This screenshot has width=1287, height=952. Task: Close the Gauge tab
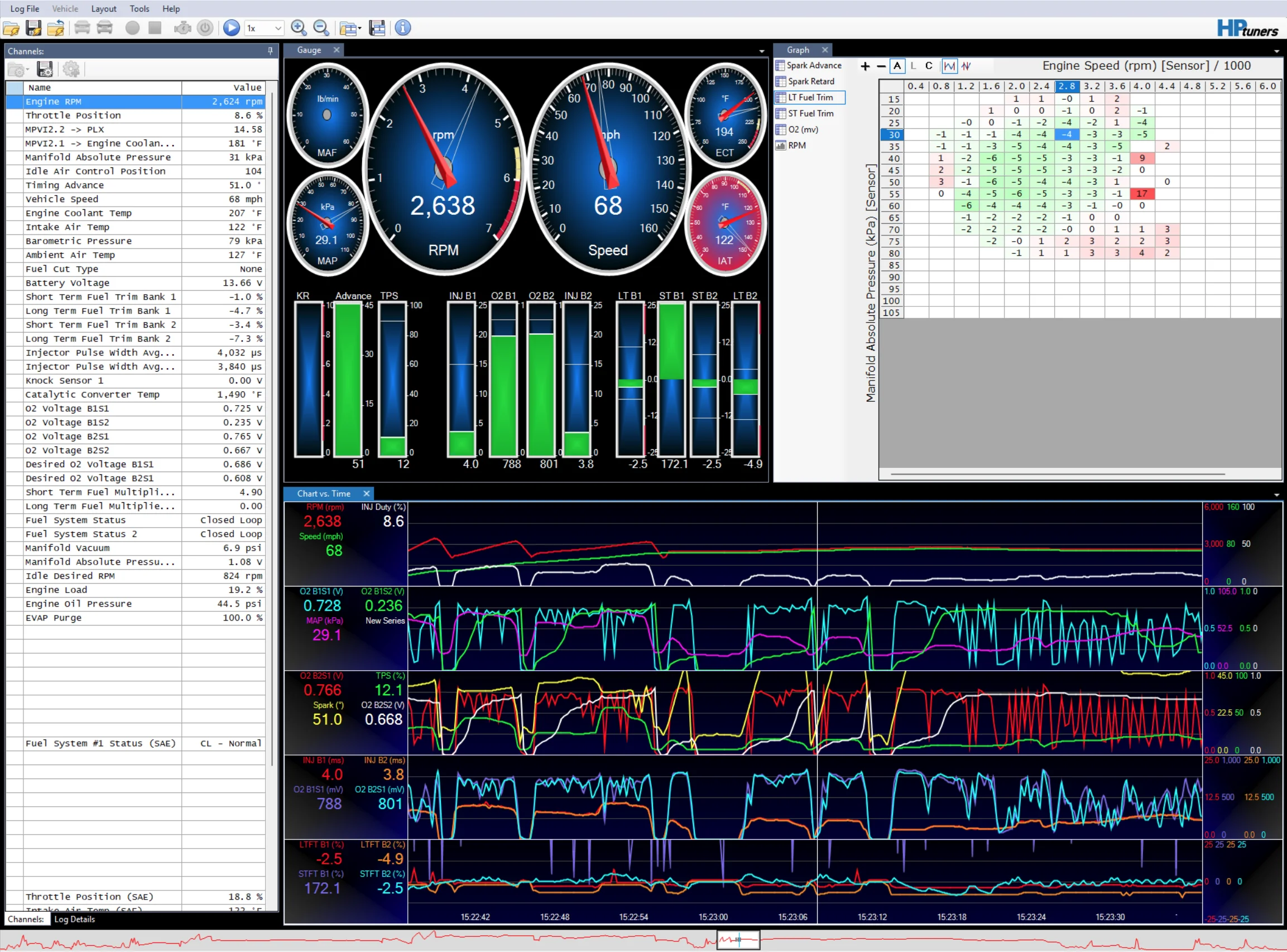pos(337,50)
